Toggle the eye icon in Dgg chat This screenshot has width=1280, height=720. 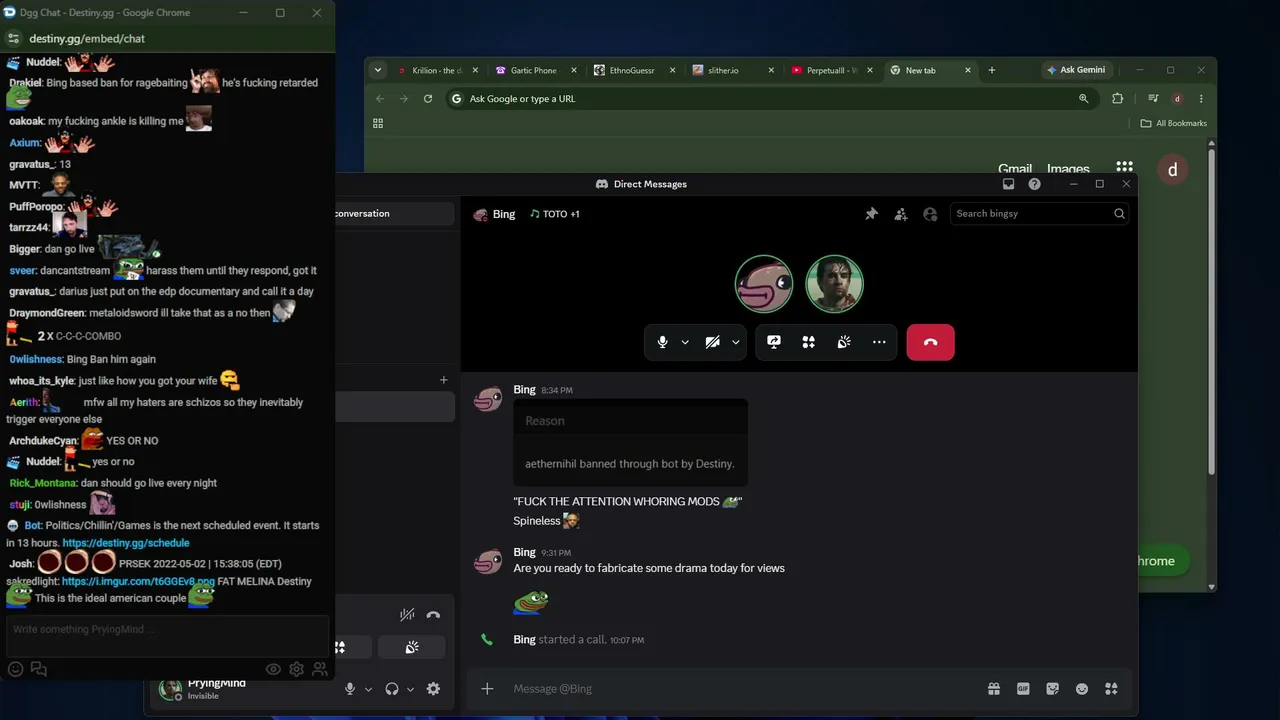(x=273, y=669)
